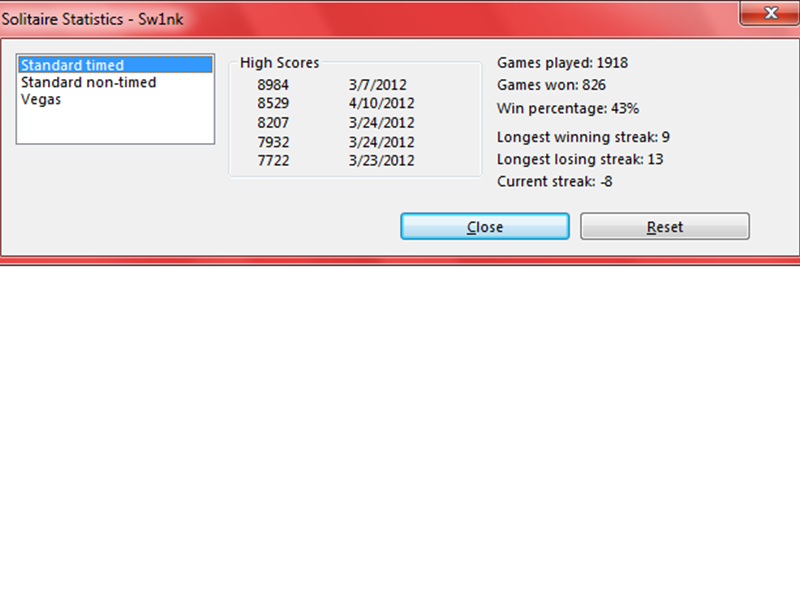Click the Games won: 826 text
The image size is (800, 600).
(x=552, y=85)
